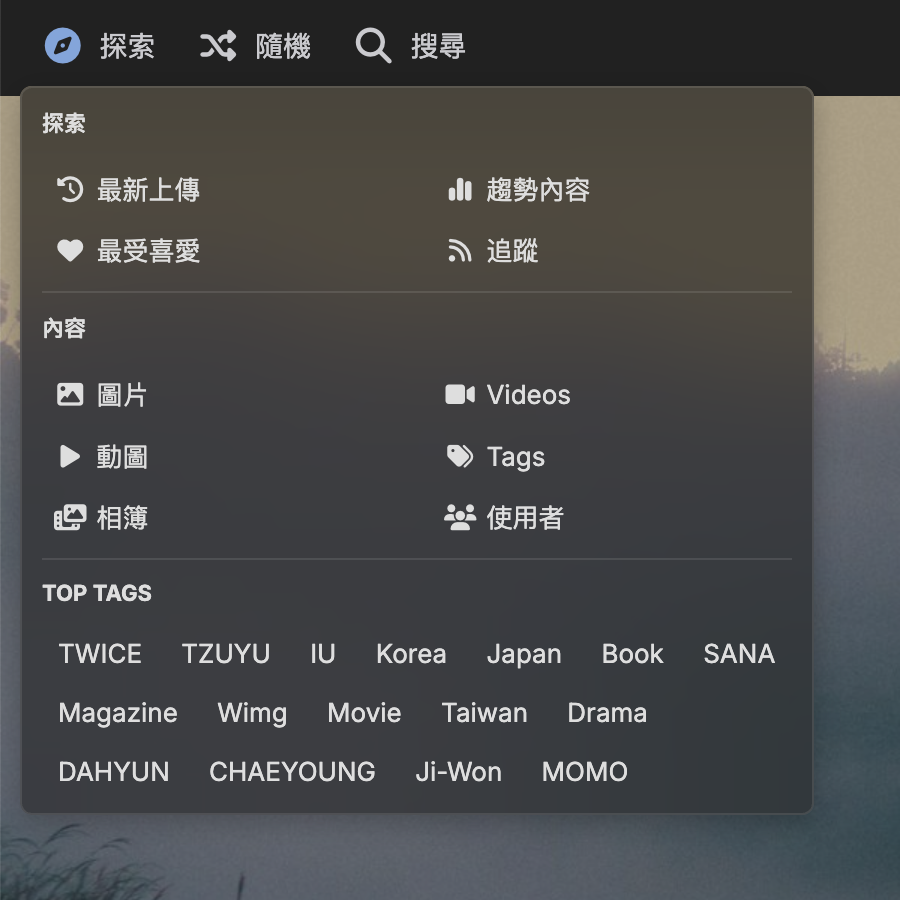The width and height of the screenshot is (900, 900).
Task: Click the video camera icon for Videos
Action: tap(459, 395)
